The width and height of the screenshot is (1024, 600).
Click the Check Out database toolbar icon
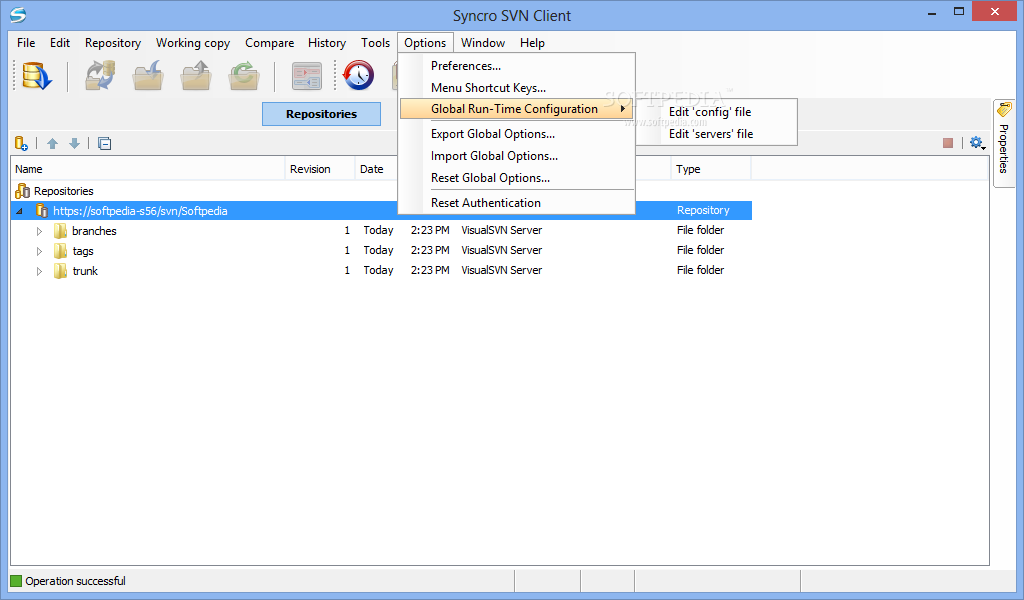pyautogui.click(x=37, y=76)
